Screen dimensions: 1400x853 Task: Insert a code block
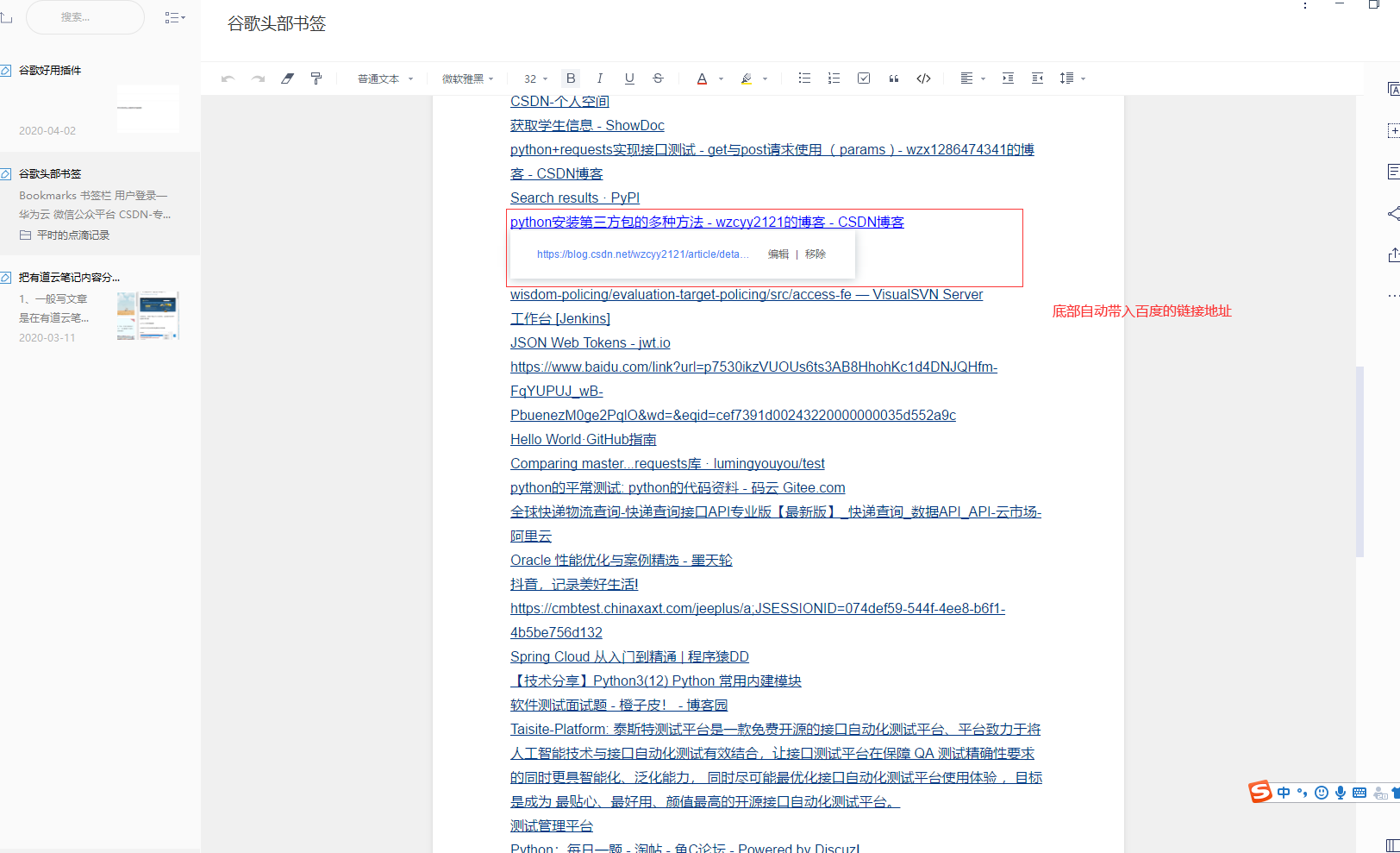coord(923,78)
